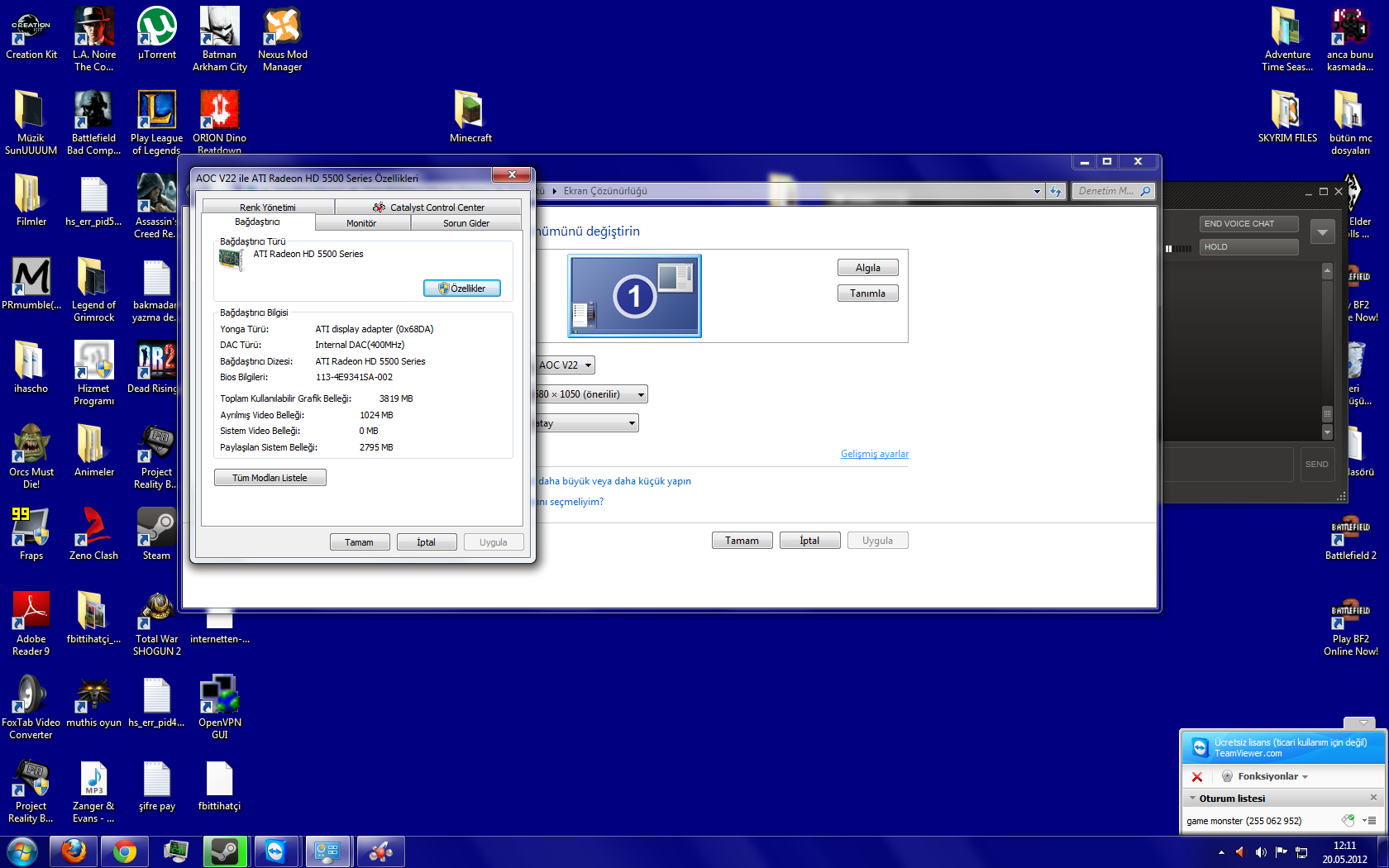This screenshot has width=1389, height=868.
Task: Click Google Chrome in the taskbar
Action: [x=125, y=851]
